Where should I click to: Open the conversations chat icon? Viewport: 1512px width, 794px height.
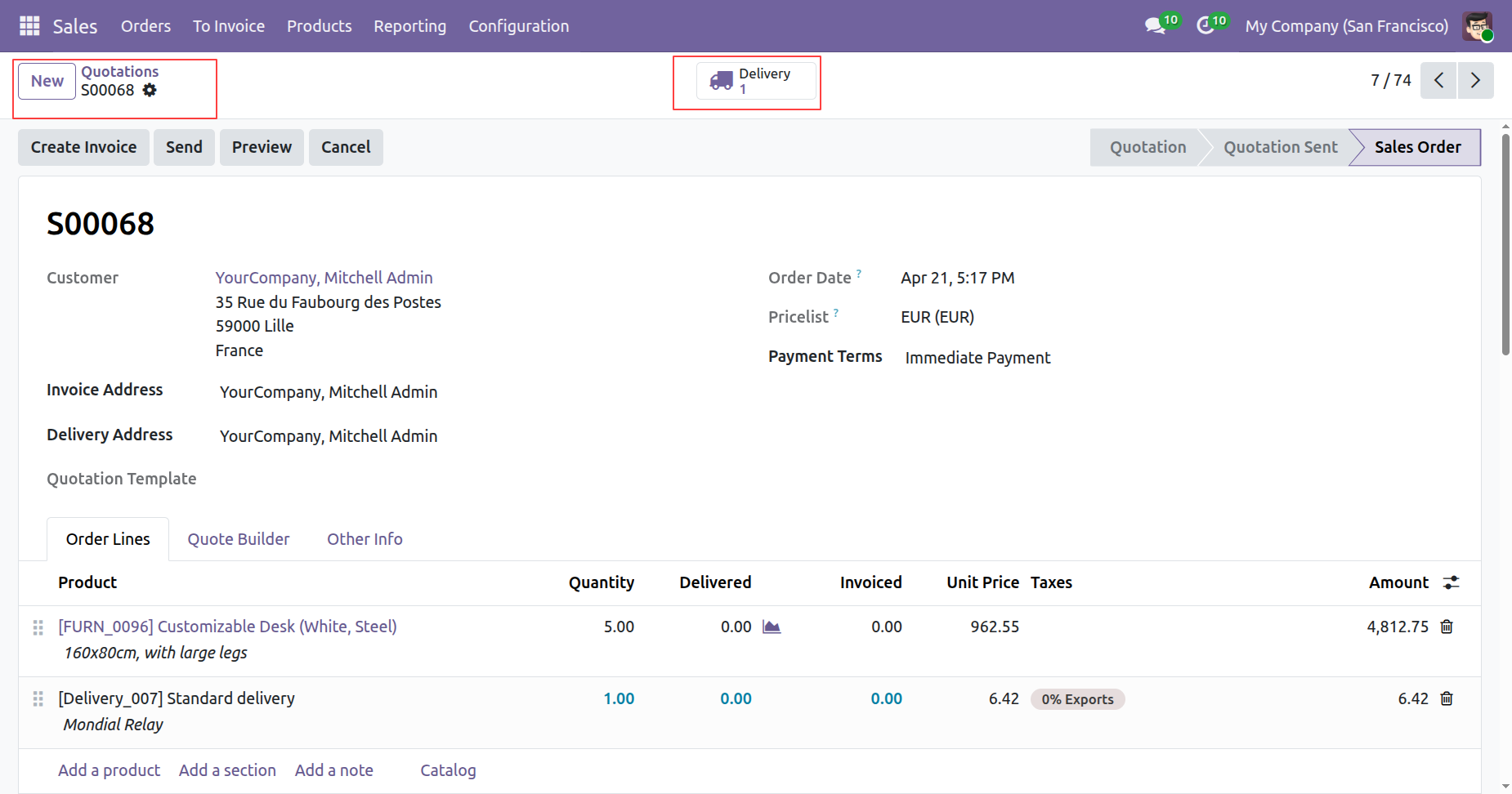1155,26
